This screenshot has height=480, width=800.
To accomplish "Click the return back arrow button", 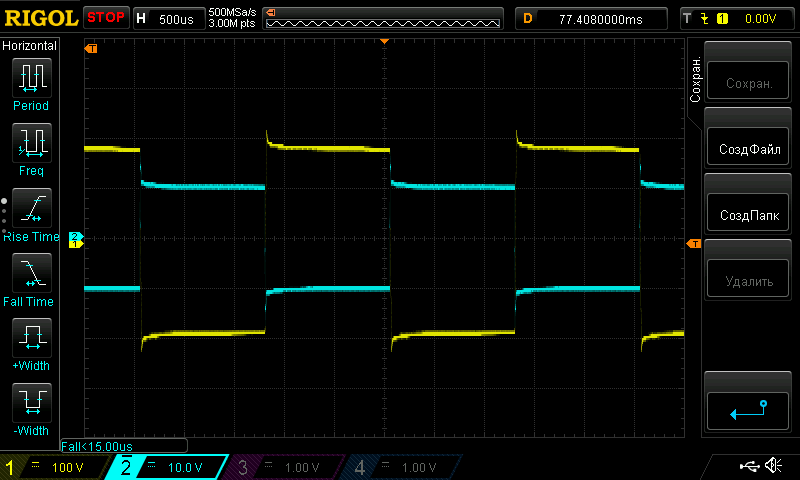I will point(748,411).
